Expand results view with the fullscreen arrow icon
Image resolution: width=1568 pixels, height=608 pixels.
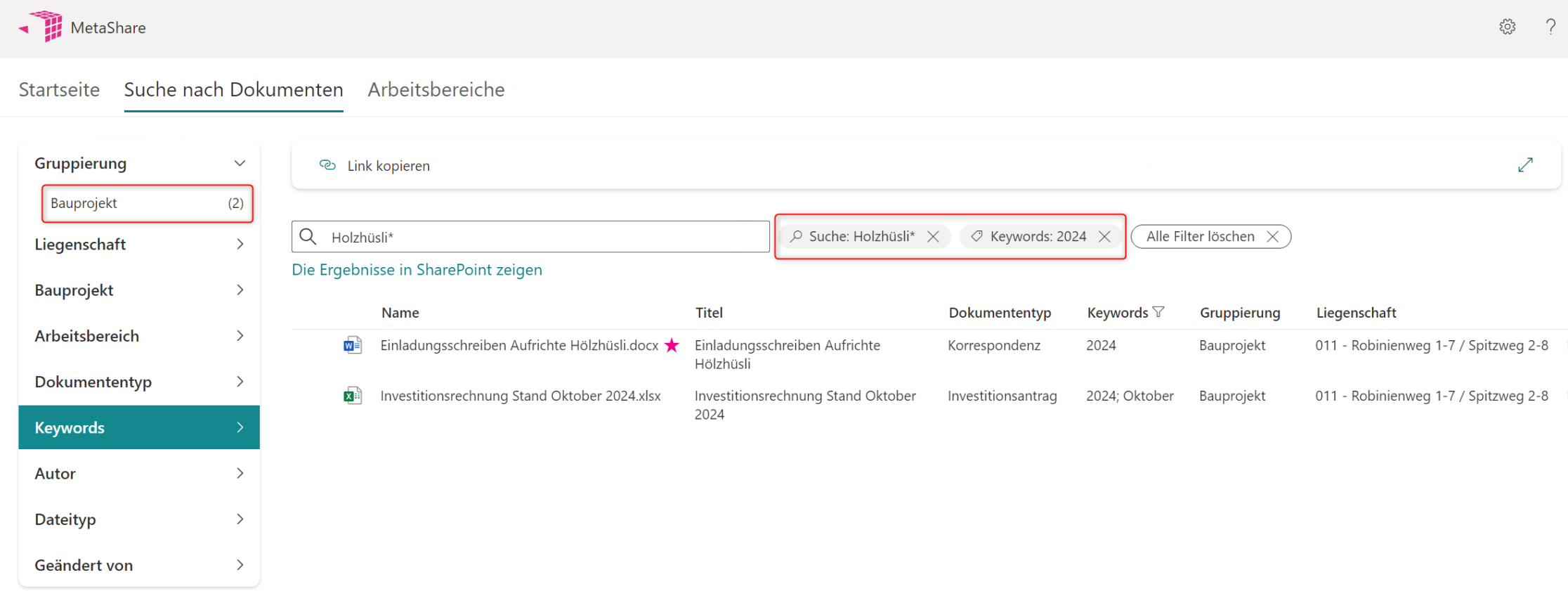(1525, 165)
